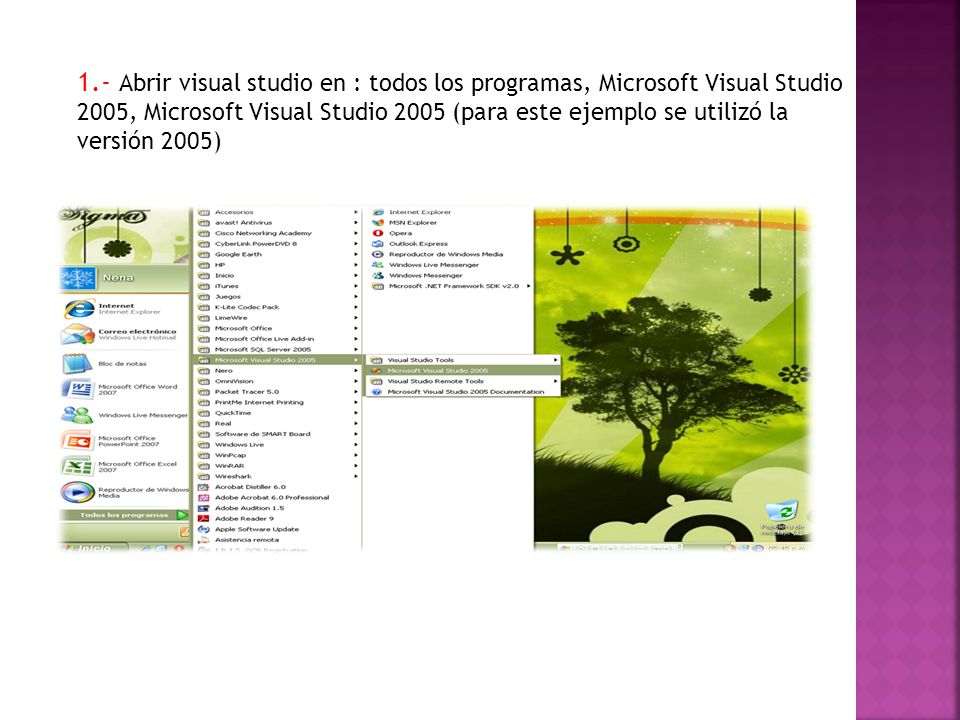Open Opera browser icon in submenu
960x720 pixels.
[x=378, y=233]
